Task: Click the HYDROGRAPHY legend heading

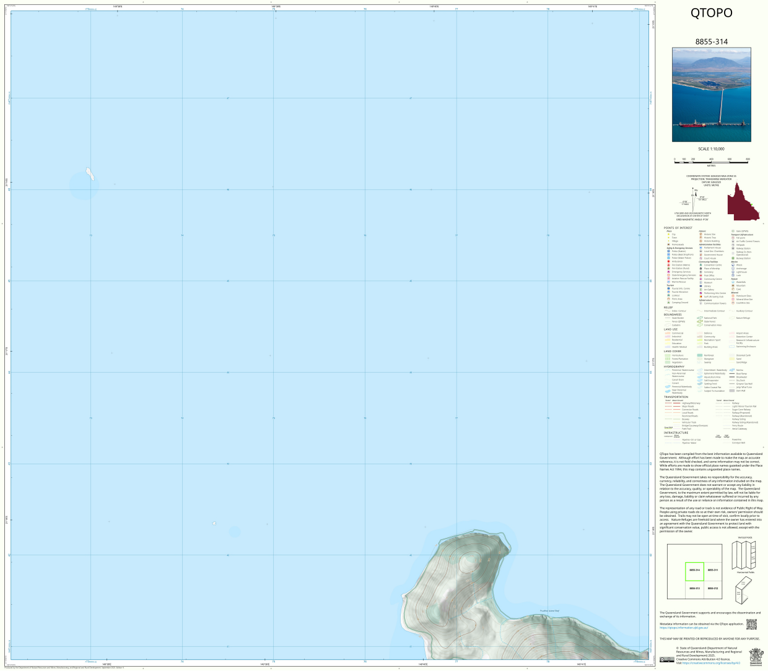Action: (x=674, y=366)
